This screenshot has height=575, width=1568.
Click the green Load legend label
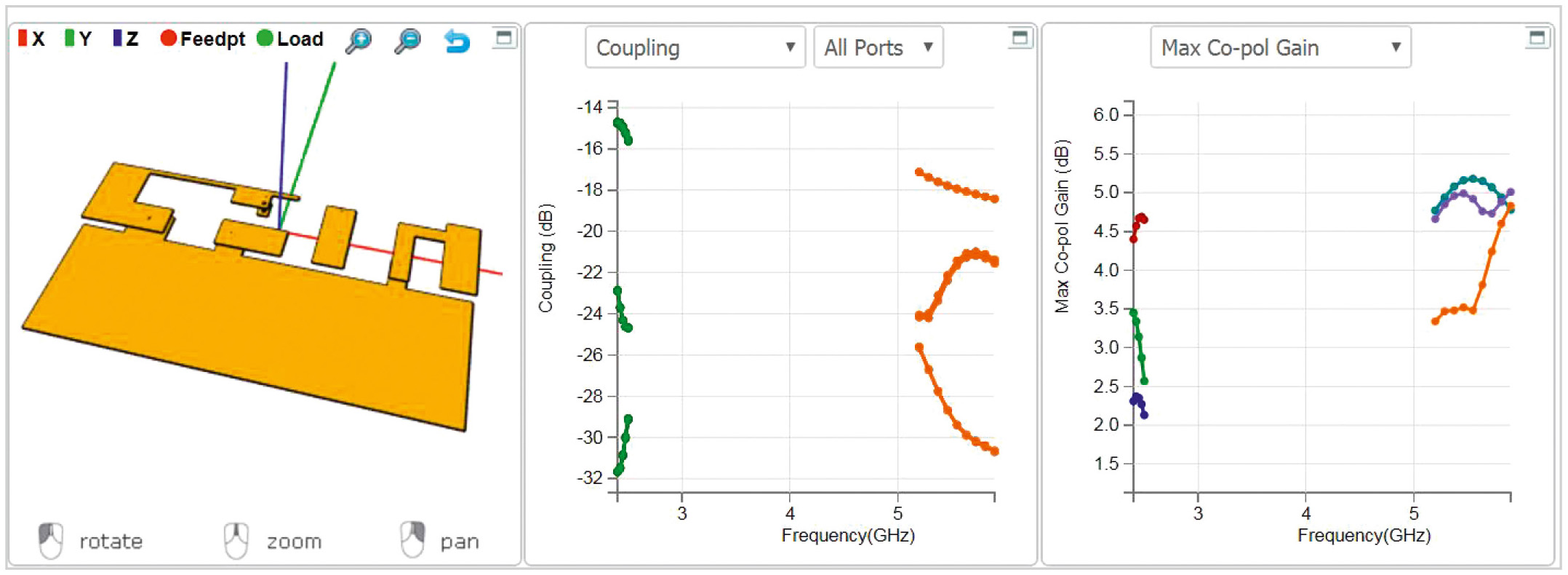300,39
